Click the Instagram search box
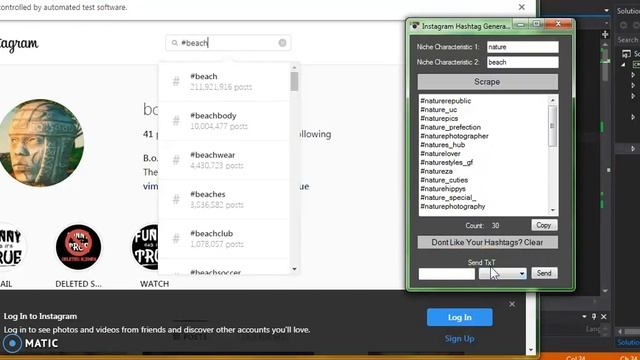Screen dimensions: 640x360 pos(228,43)
